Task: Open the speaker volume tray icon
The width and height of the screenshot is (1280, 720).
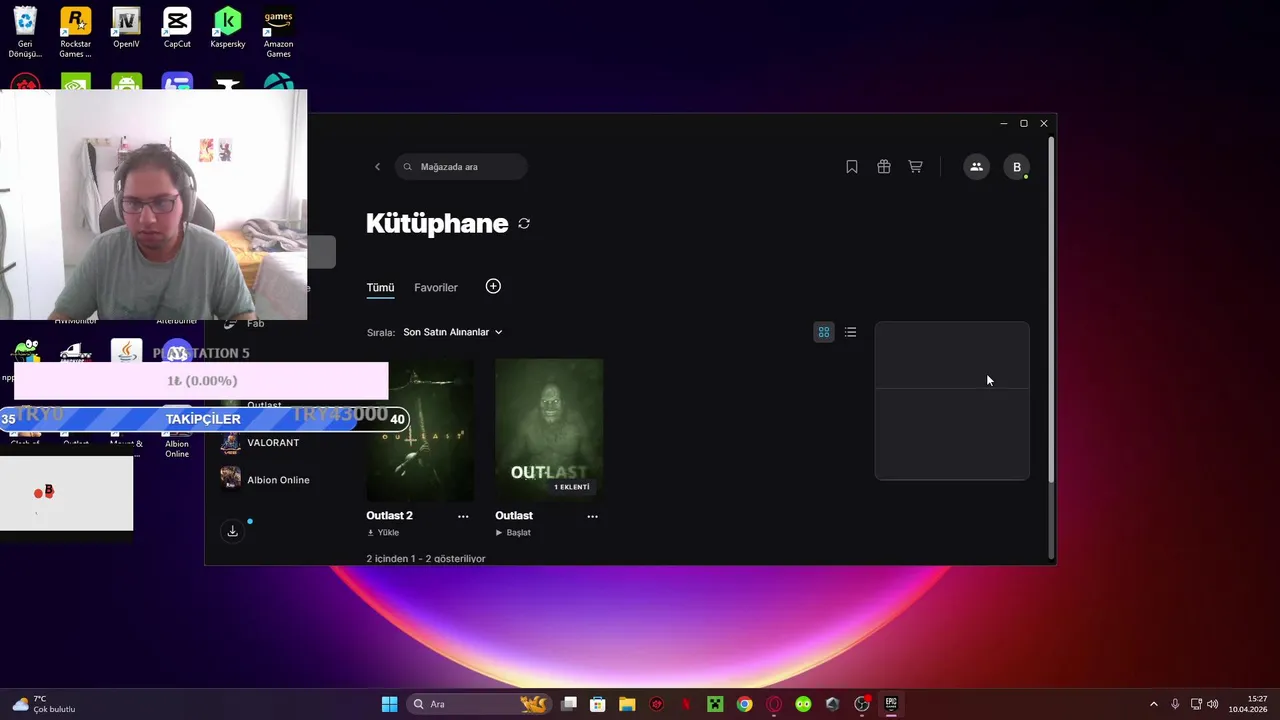Action: coord(1213,704)
